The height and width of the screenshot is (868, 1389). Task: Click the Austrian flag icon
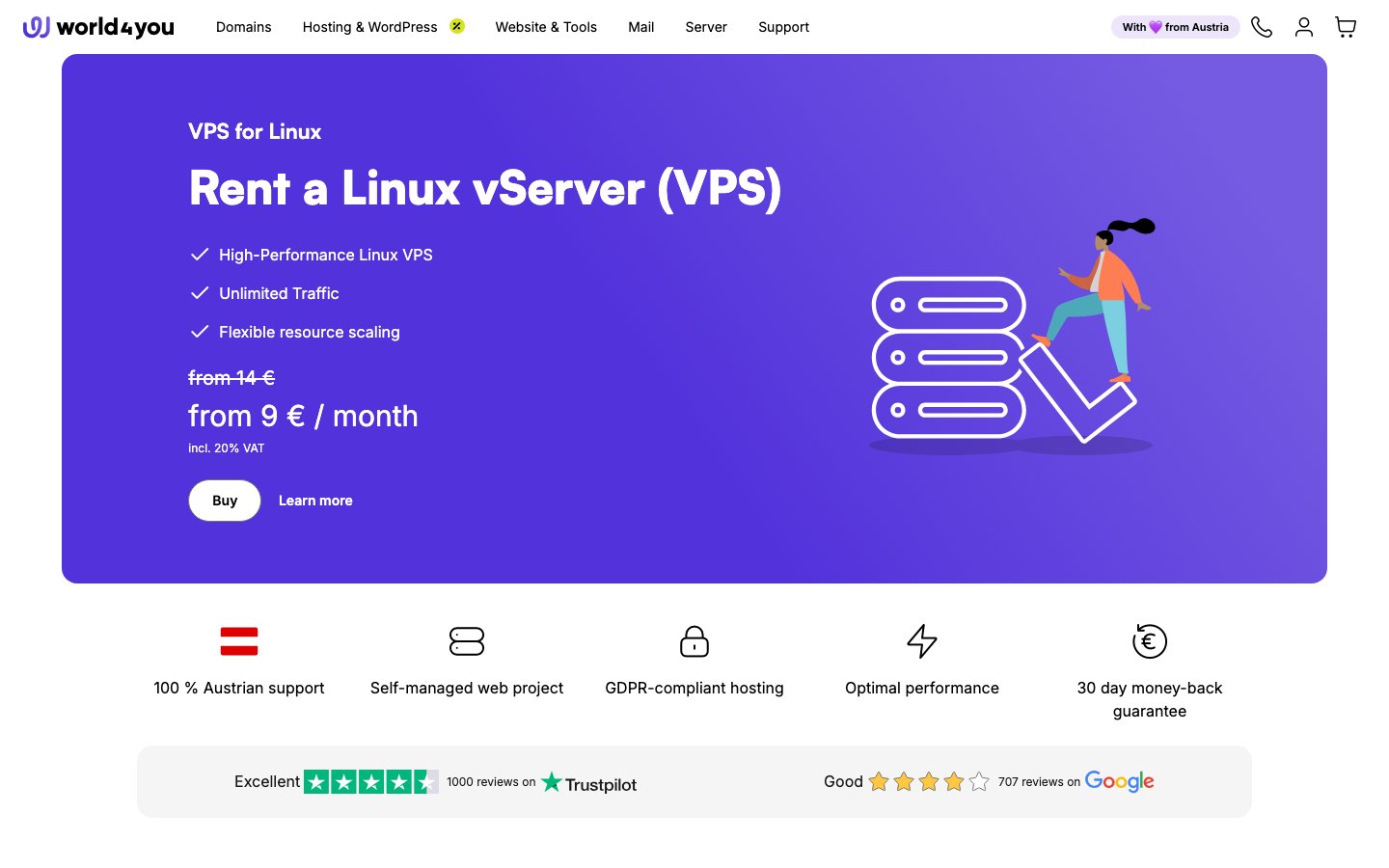(x=239, y=641)
